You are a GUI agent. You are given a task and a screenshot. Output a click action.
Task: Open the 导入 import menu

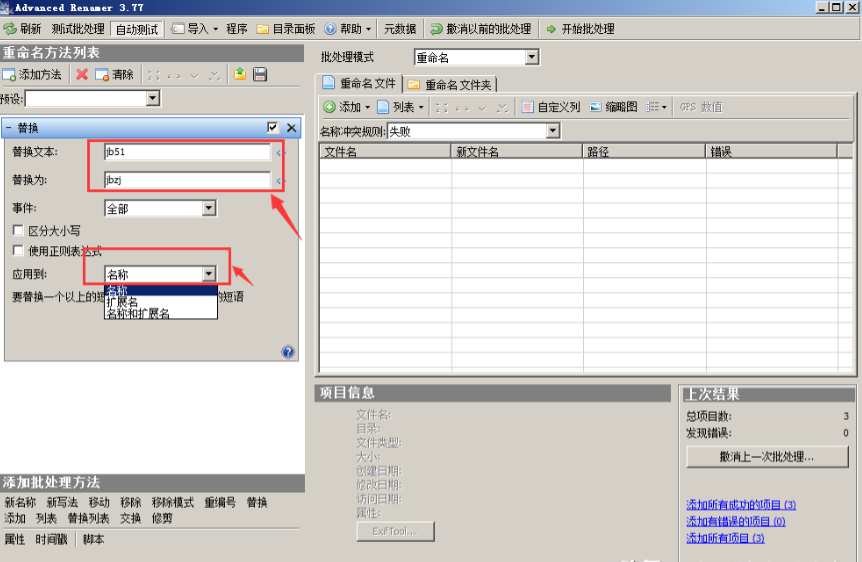click(x=195, y=29)
